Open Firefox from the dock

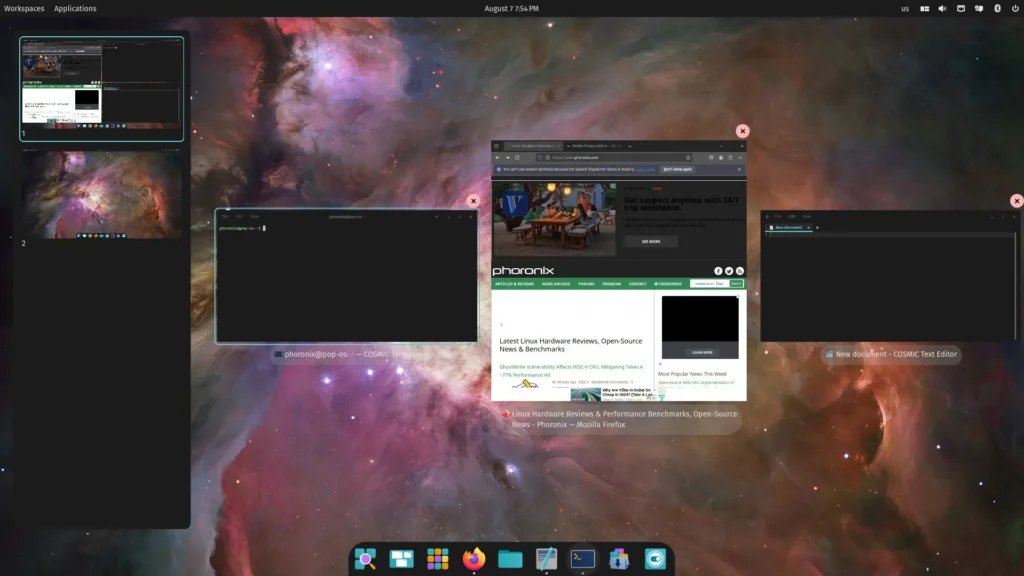(x=473, y=559)
